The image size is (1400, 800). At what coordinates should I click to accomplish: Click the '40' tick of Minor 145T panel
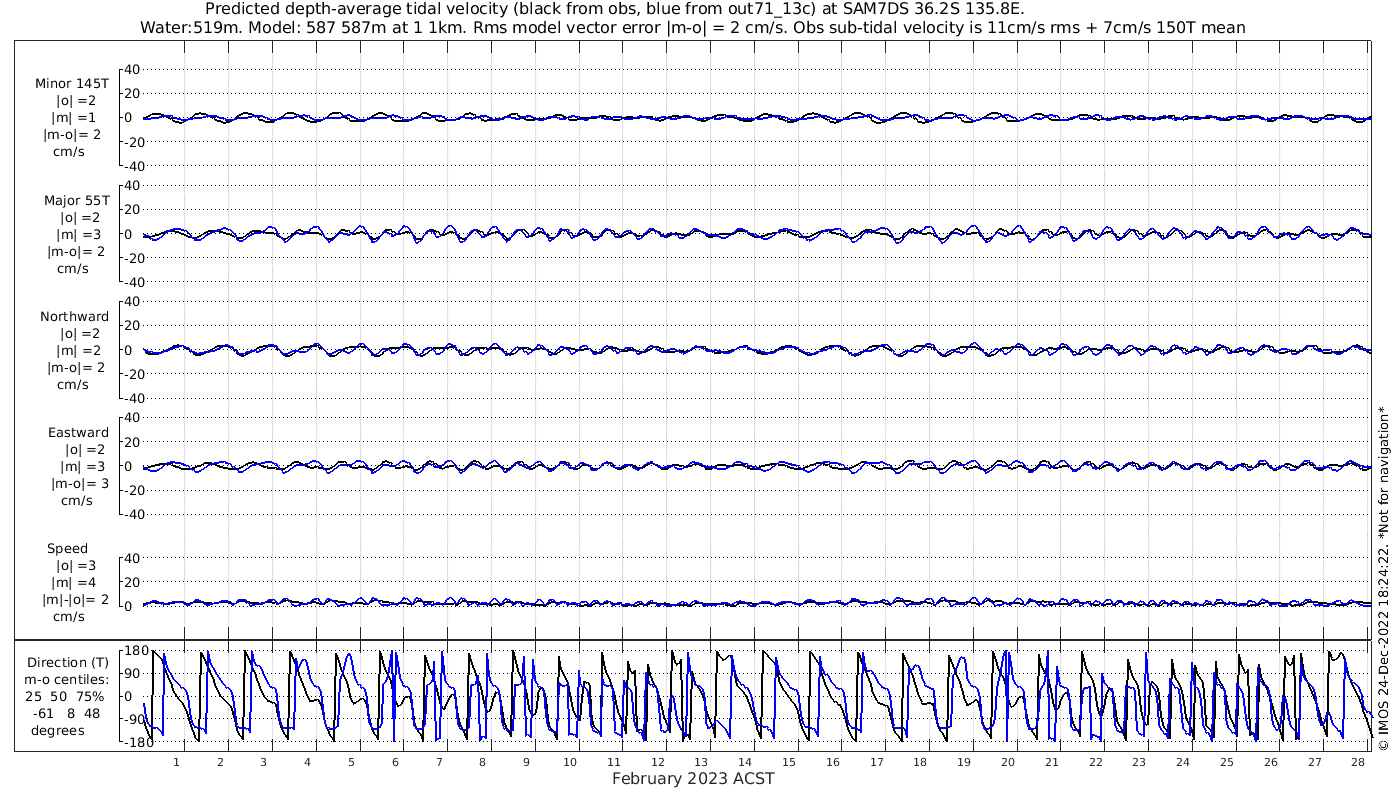click(x=132, y=69)
